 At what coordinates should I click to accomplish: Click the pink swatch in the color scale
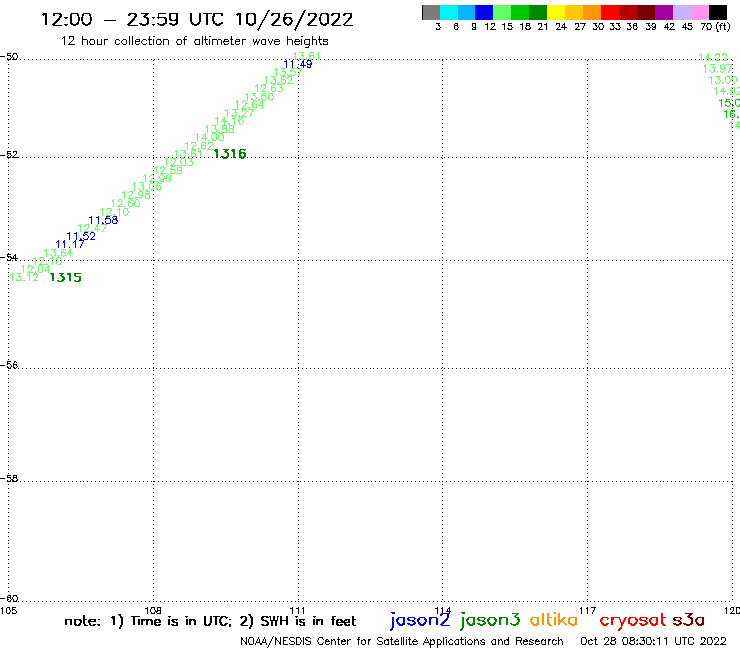click(700, 12)
